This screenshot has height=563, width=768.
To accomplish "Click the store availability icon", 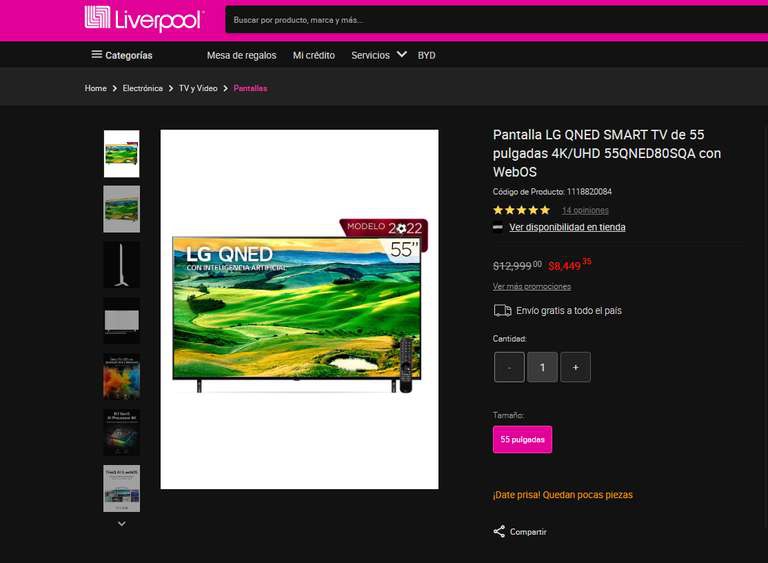I will (498, 227).
